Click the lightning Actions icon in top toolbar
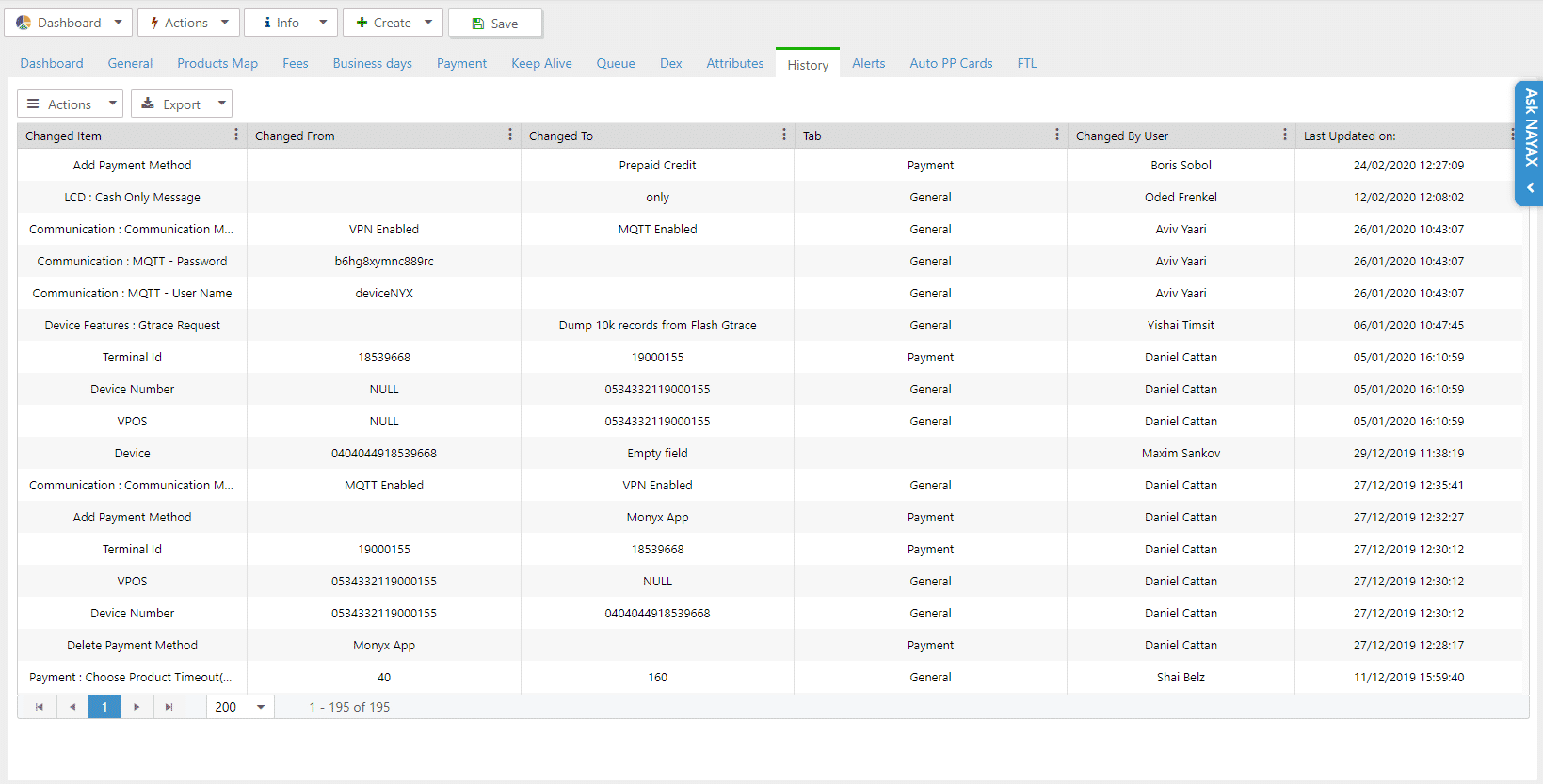Viewport: 1543px width, 784px height. pyautogui.click(x=154, y=23)
